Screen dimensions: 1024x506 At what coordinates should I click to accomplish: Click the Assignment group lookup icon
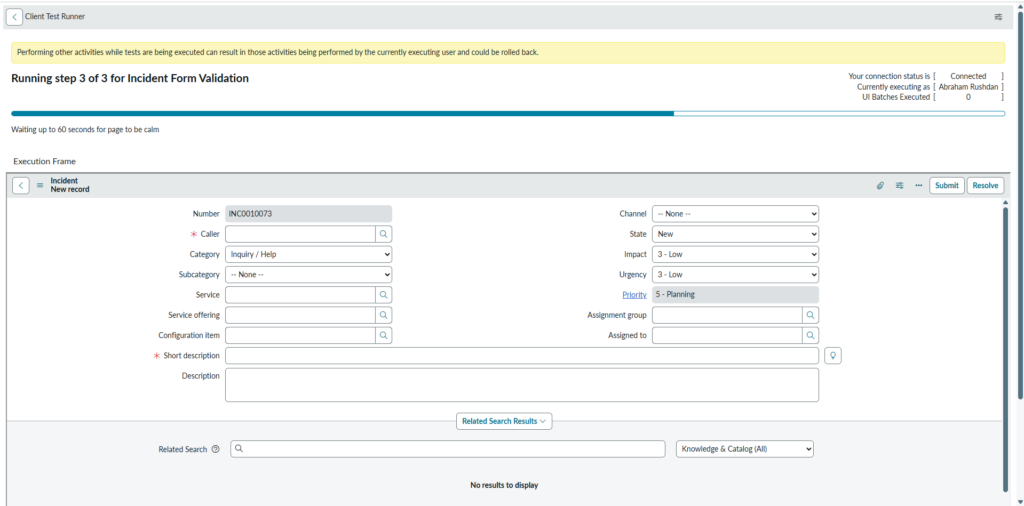pyautogui.click(x=810, y=315)
